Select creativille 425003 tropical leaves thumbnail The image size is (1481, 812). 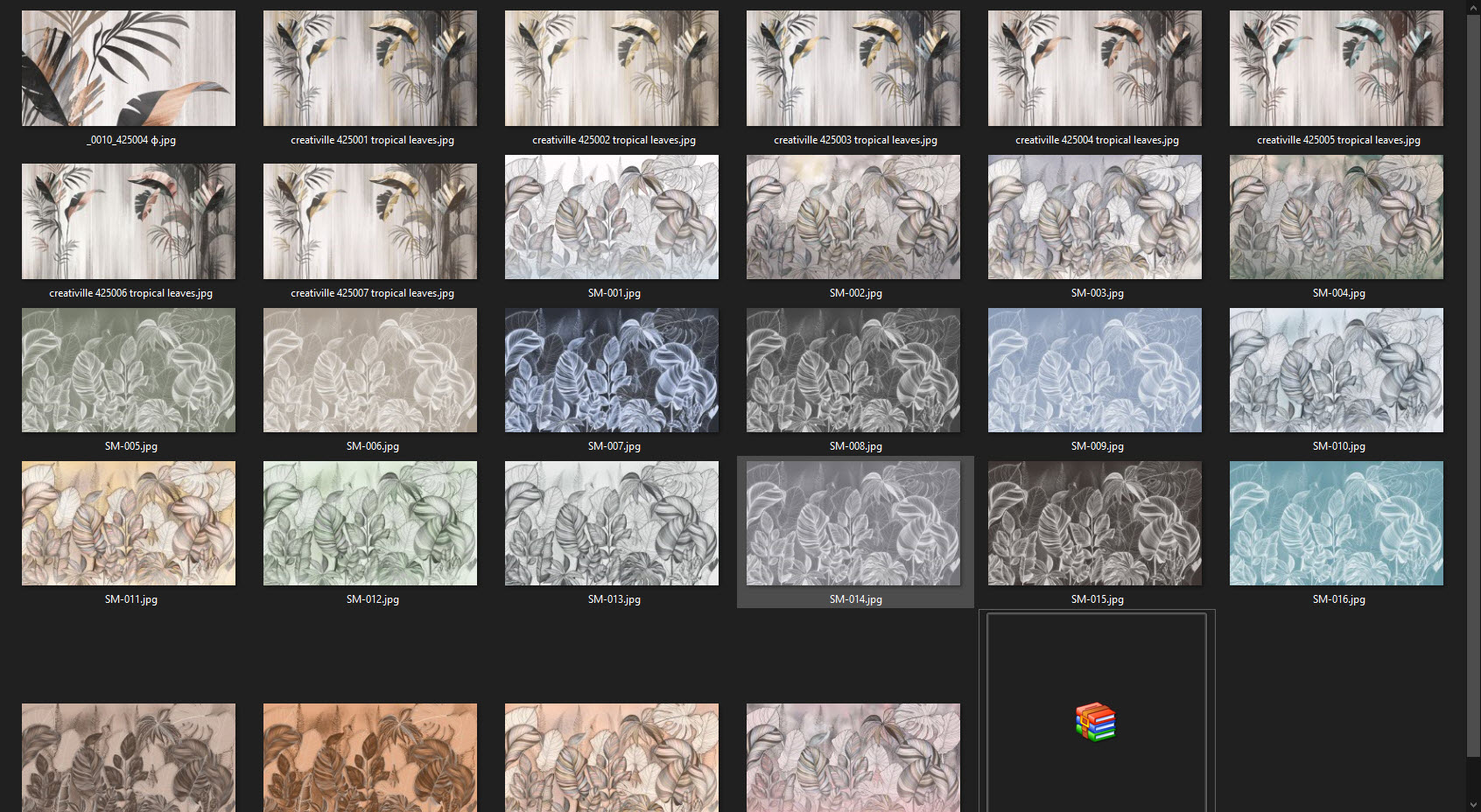click(853, 68)
